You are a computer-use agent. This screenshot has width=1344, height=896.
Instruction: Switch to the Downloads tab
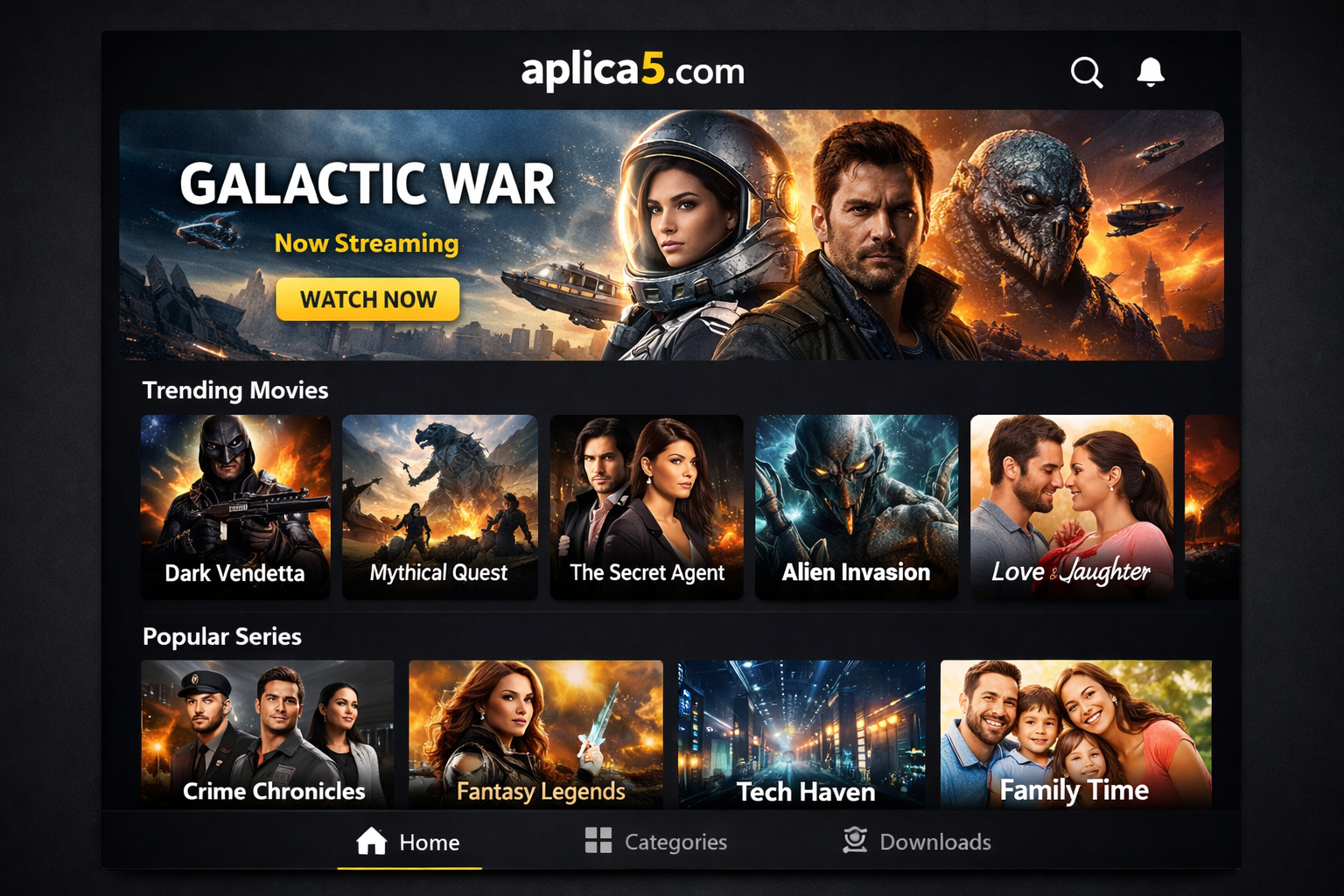point(917,841)
